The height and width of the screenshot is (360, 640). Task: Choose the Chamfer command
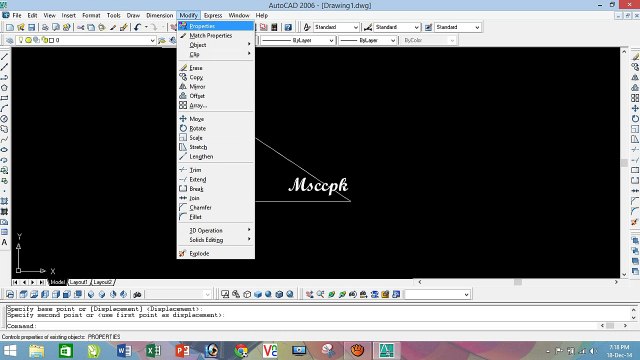pos(216,207)
